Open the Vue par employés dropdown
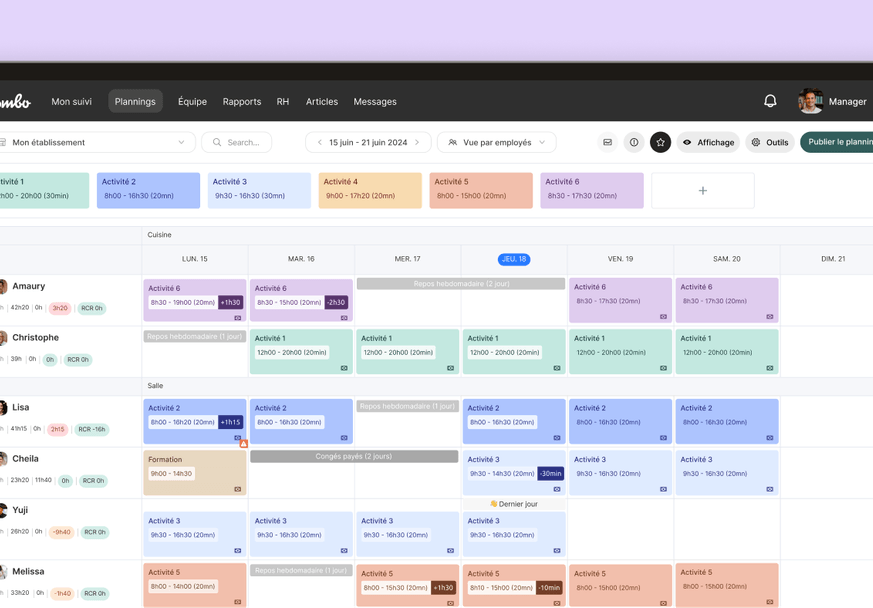 click(x=496, y=142)
